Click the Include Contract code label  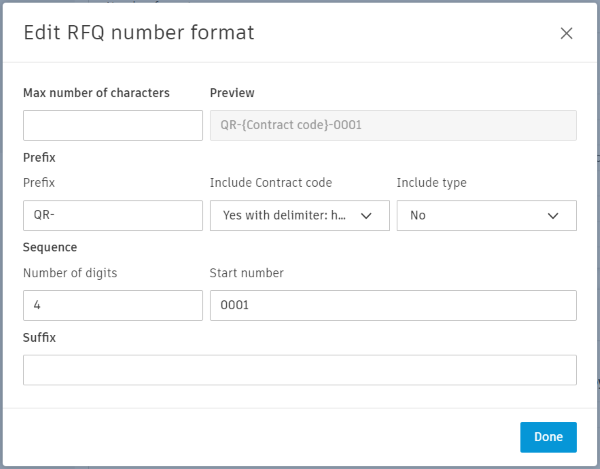pyautogui.click(x=271, y=183)
